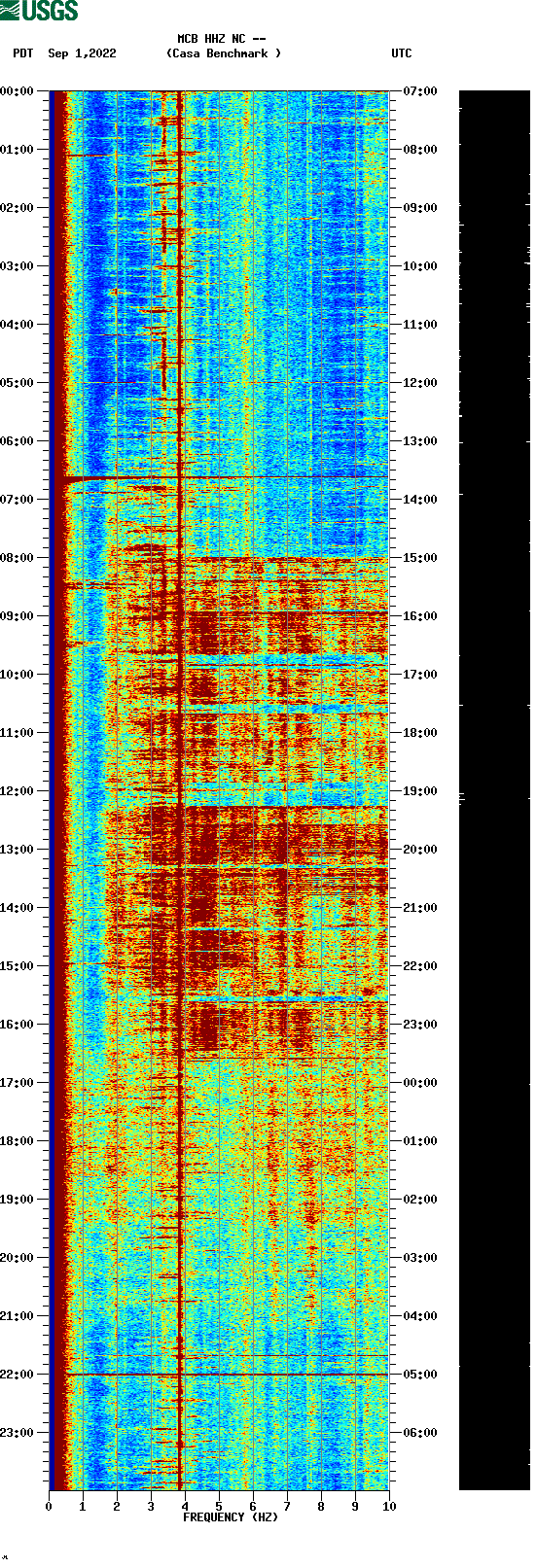Click the 08:00 UTC time label

point(420,150)
